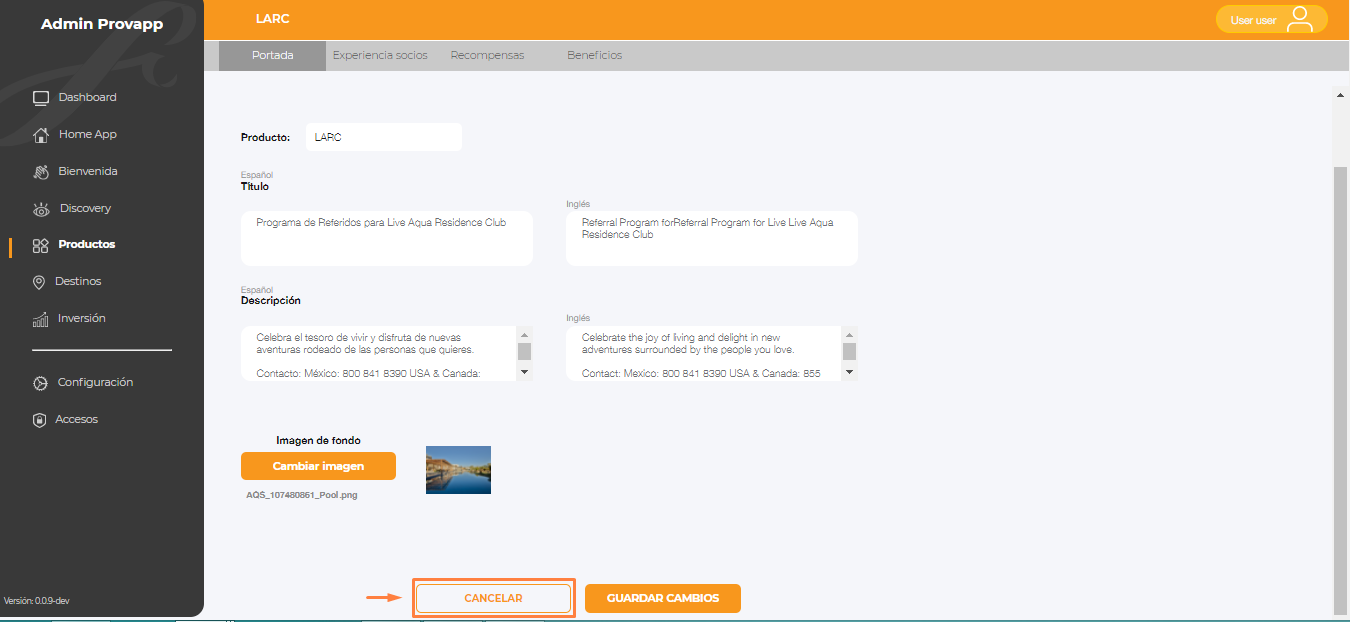Select Discovery in the sidebar
The image size is (1350, 622).
pos(85,208)
